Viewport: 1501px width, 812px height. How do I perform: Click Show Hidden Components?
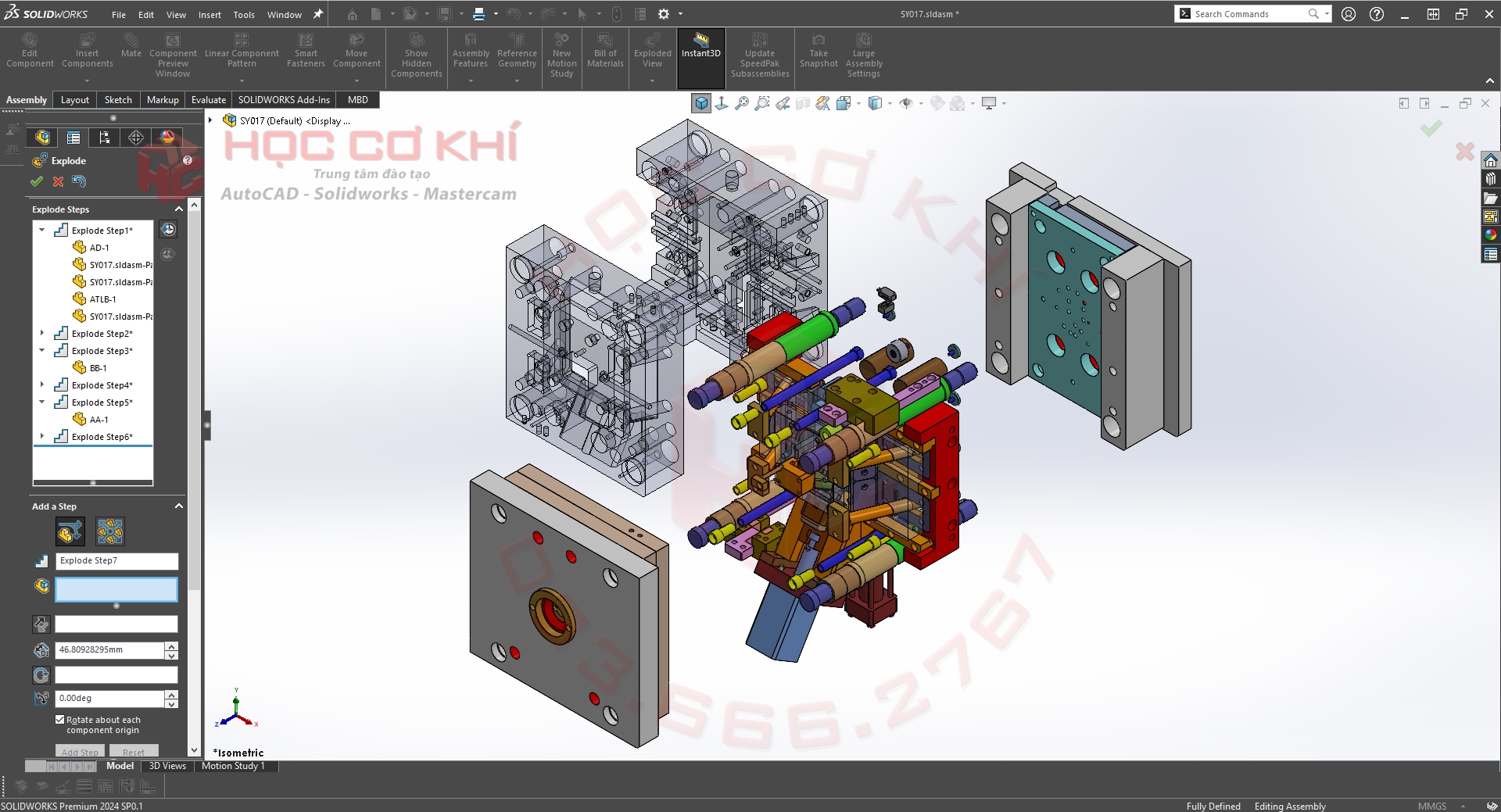[416, 56]
